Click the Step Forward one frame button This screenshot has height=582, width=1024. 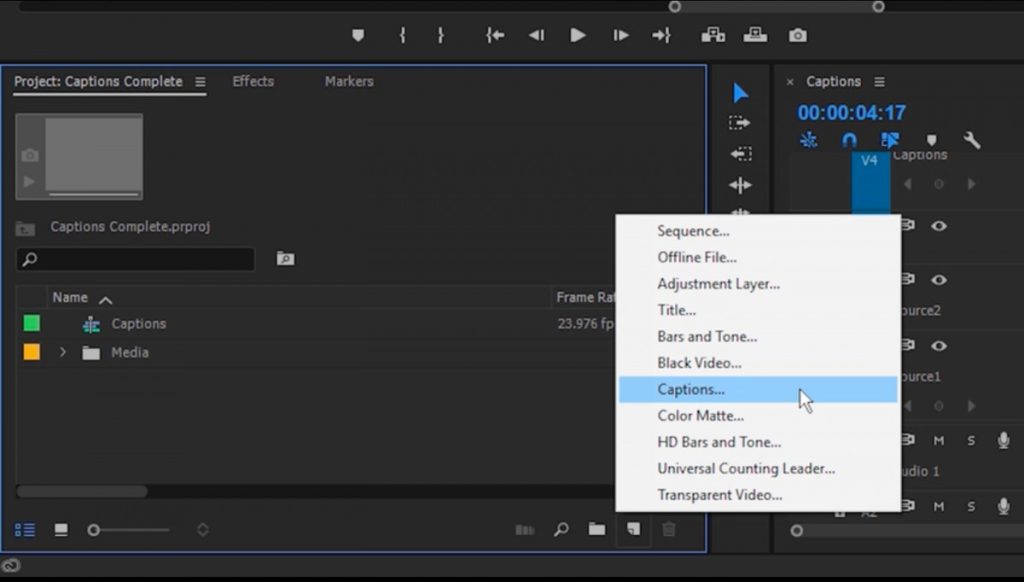click(620, 34)
